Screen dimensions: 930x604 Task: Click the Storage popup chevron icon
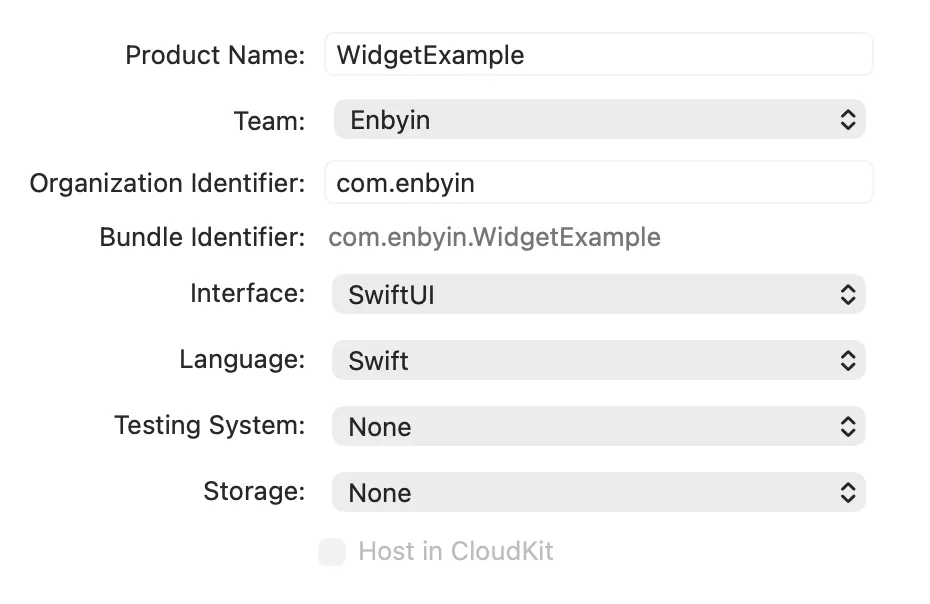pos(849,492)
